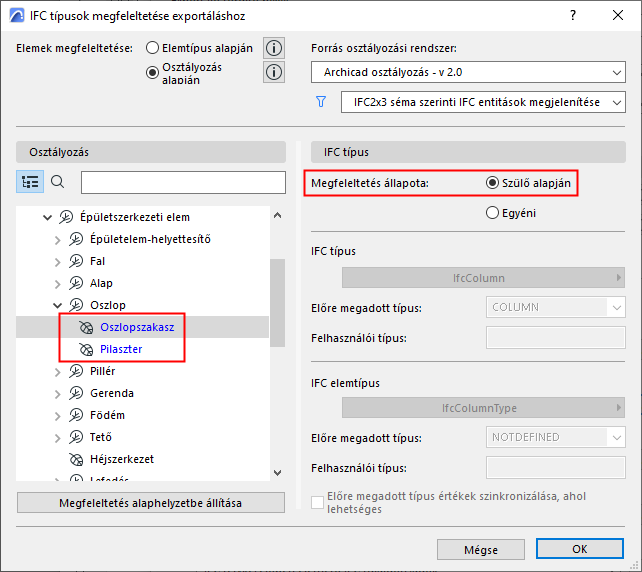642x572 pixels.
Task: Select the Egyéni radio option
Action: 492,213
